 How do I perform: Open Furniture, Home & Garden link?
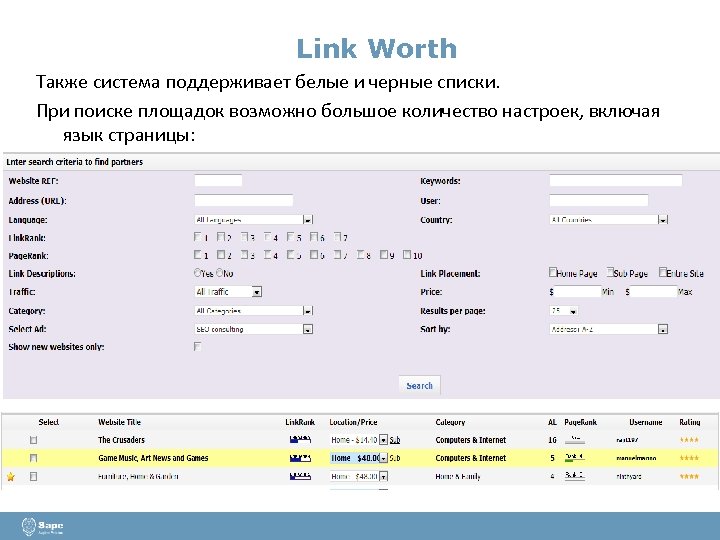pos(138,477)
